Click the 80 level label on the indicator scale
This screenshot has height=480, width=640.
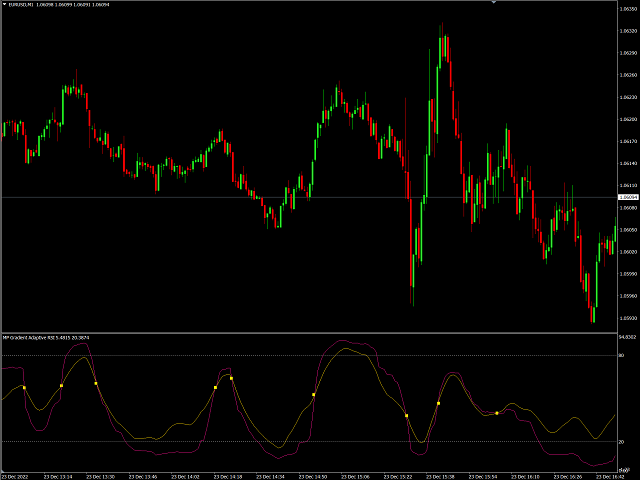point(621,355)
